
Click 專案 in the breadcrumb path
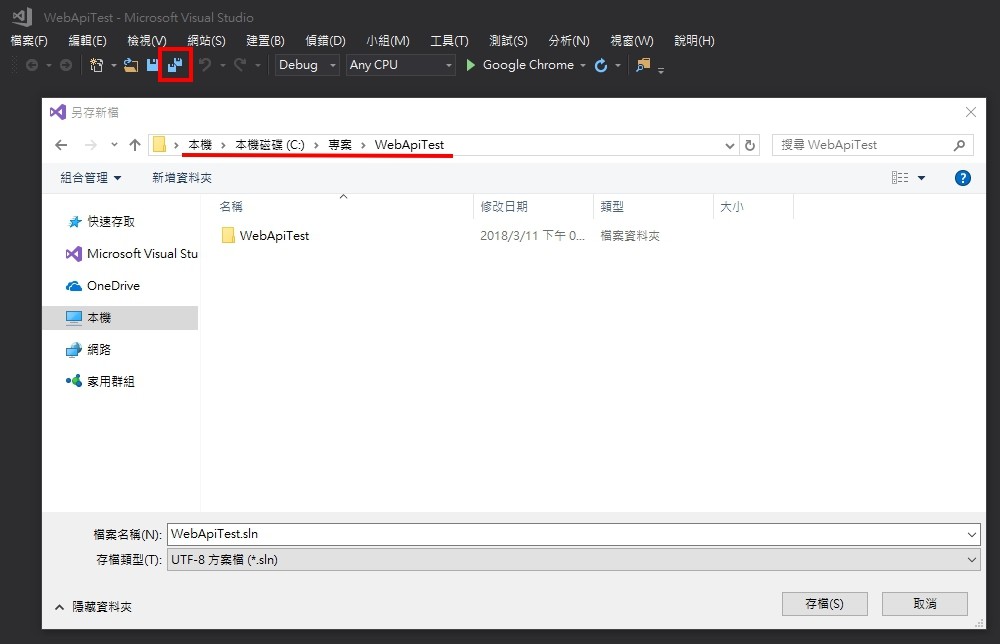(340, 145)
